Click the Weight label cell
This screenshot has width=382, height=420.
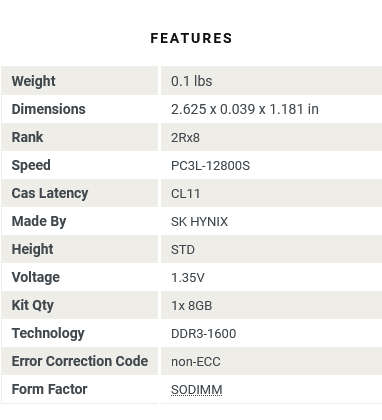pyautogui.click(x=33, y=81)
